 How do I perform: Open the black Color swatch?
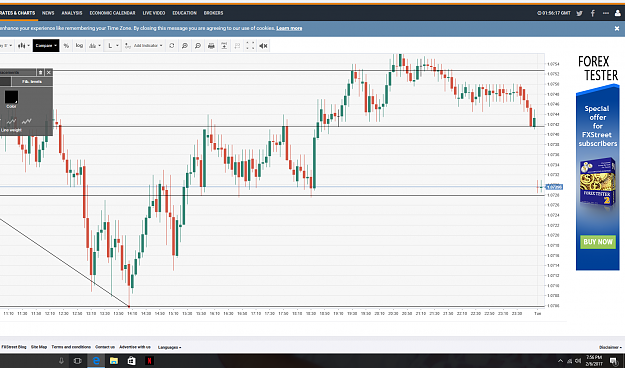[11, 97]
